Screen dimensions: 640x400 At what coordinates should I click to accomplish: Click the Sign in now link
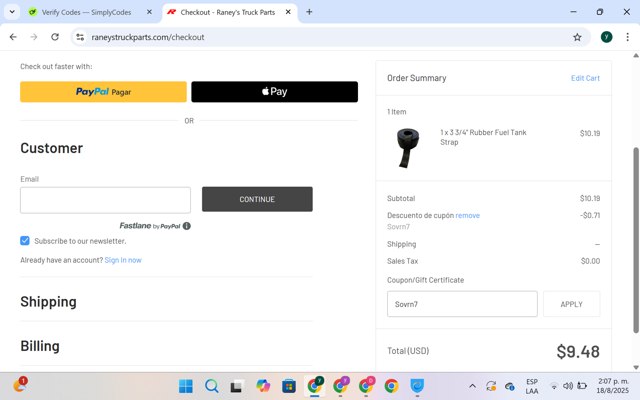tap(123, 260)
